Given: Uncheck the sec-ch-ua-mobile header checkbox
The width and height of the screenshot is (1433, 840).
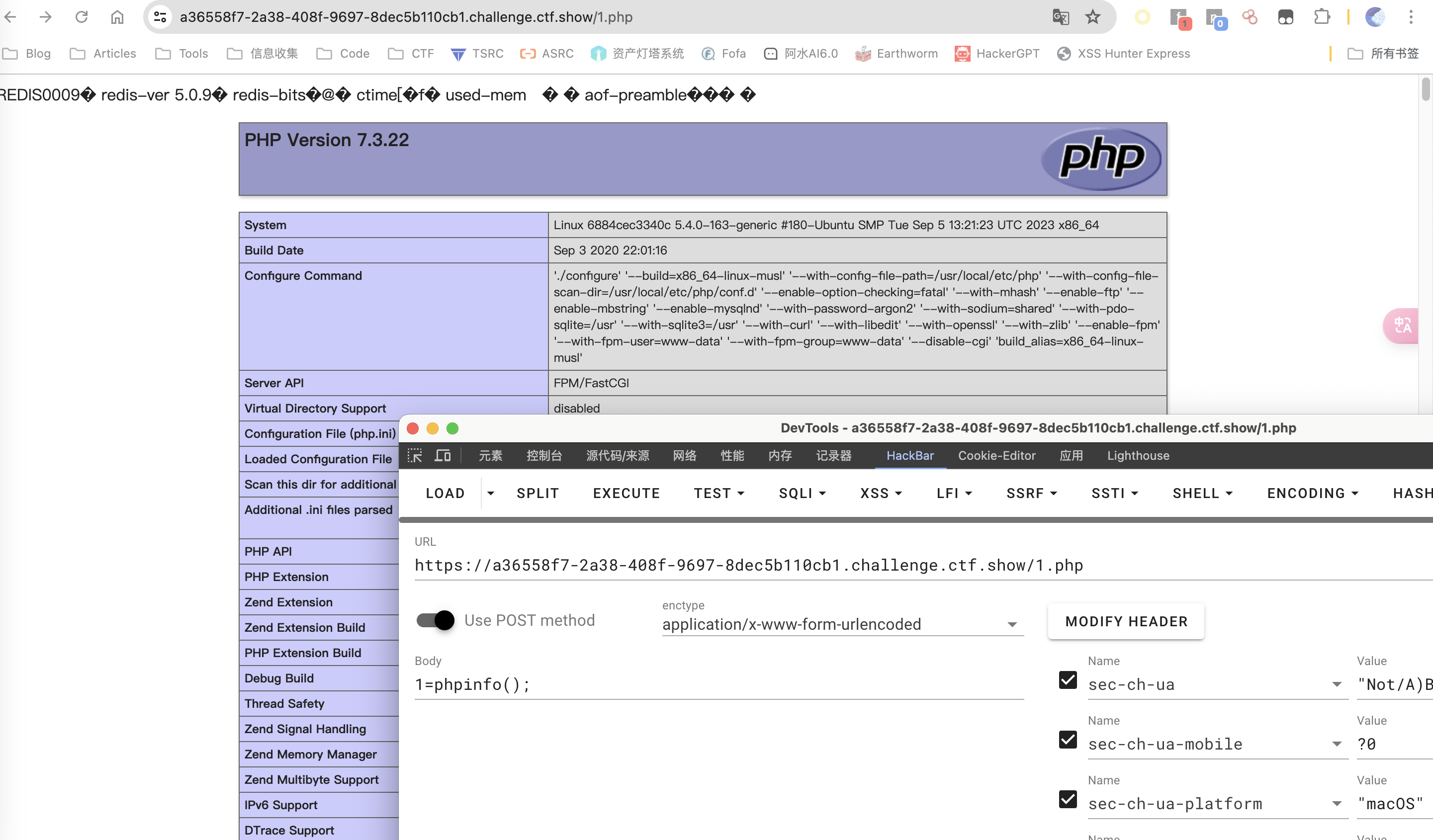Looking at the screenshot, I should click(x=1068, y=740).
